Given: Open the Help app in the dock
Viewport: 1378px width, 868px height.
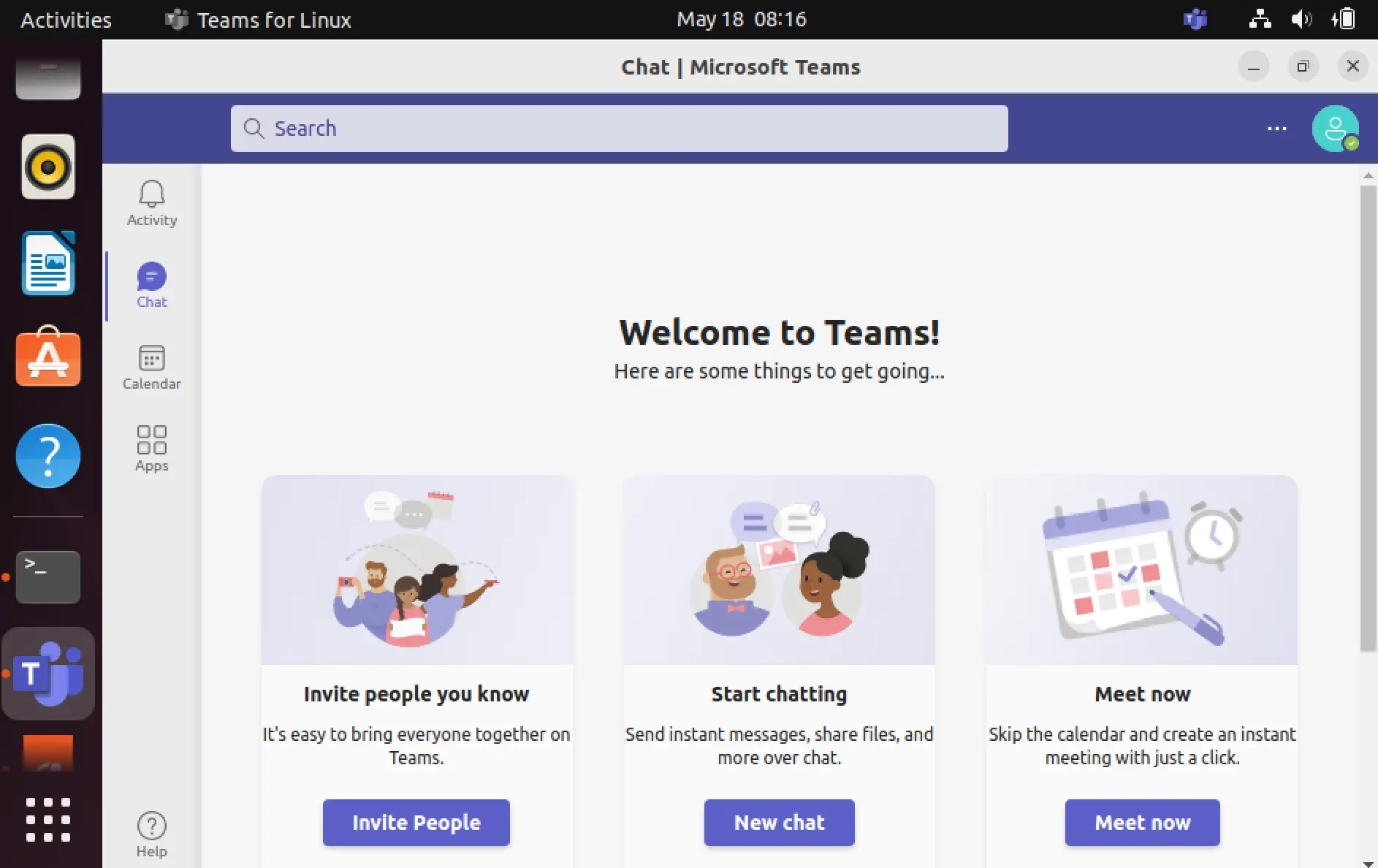Looking at the screenshot, I should point(48,456).
